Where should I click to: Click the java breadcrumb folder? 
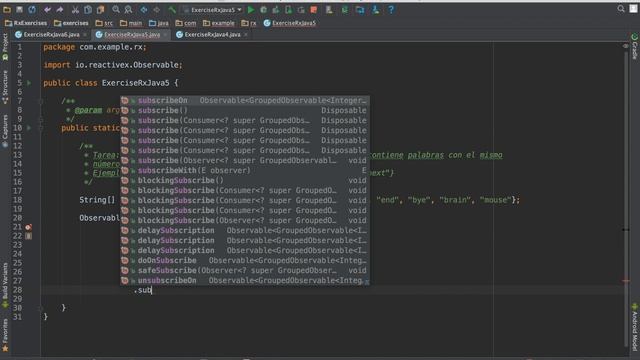point(159,23)
